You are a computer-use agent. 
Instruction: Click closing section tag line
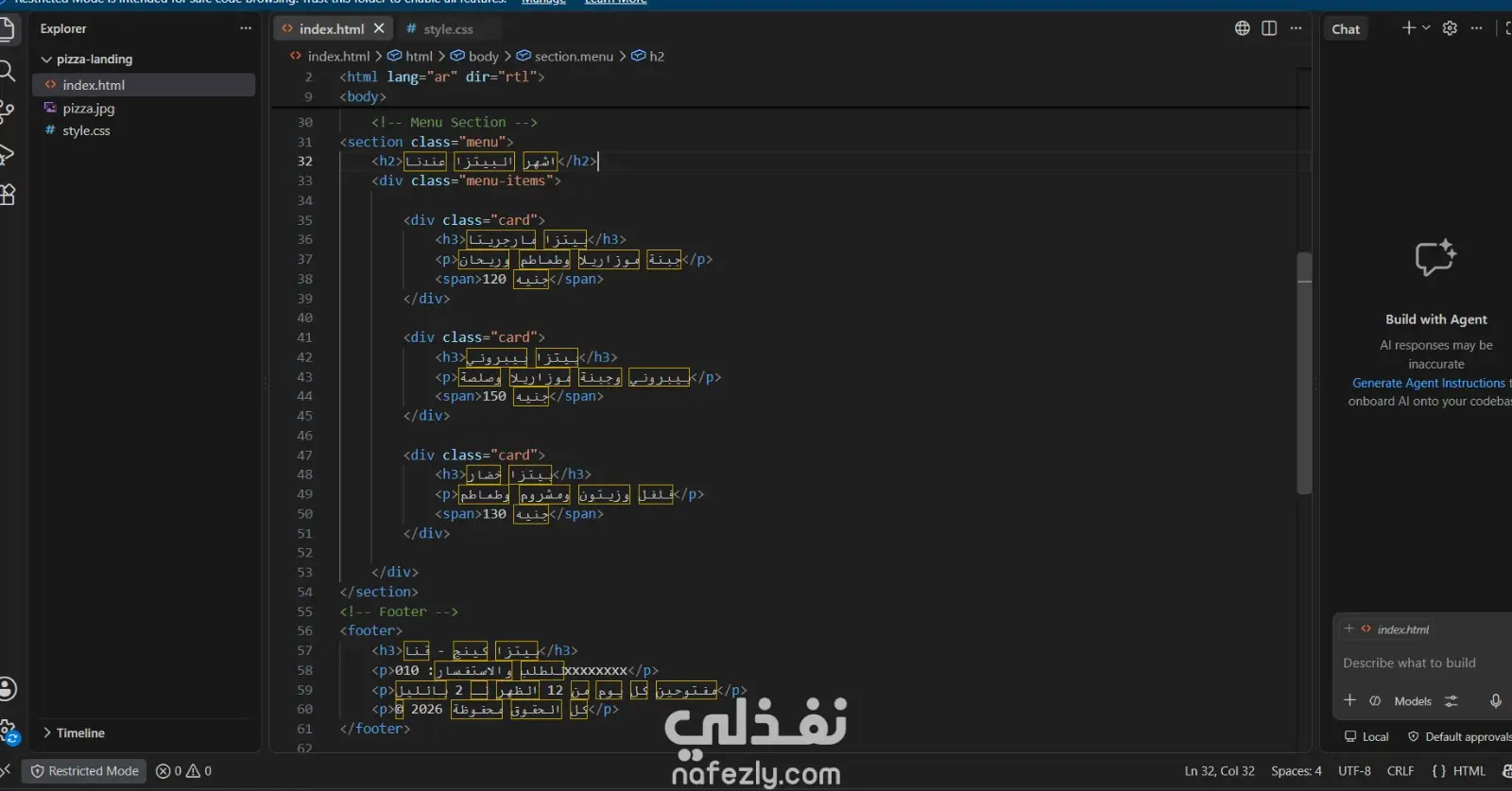click(x=378, y=592)
